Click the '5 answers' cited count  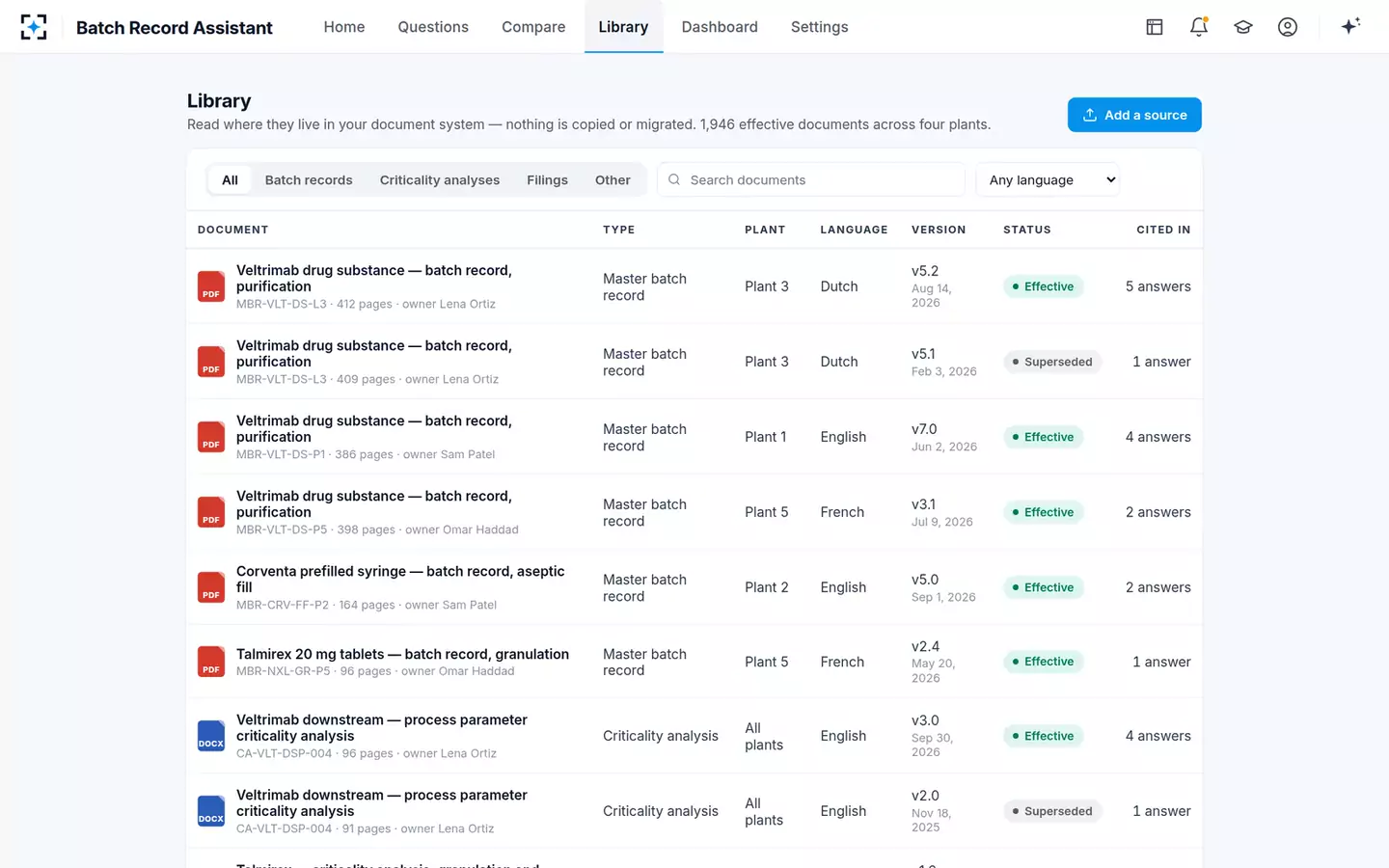pos(1158,286)
